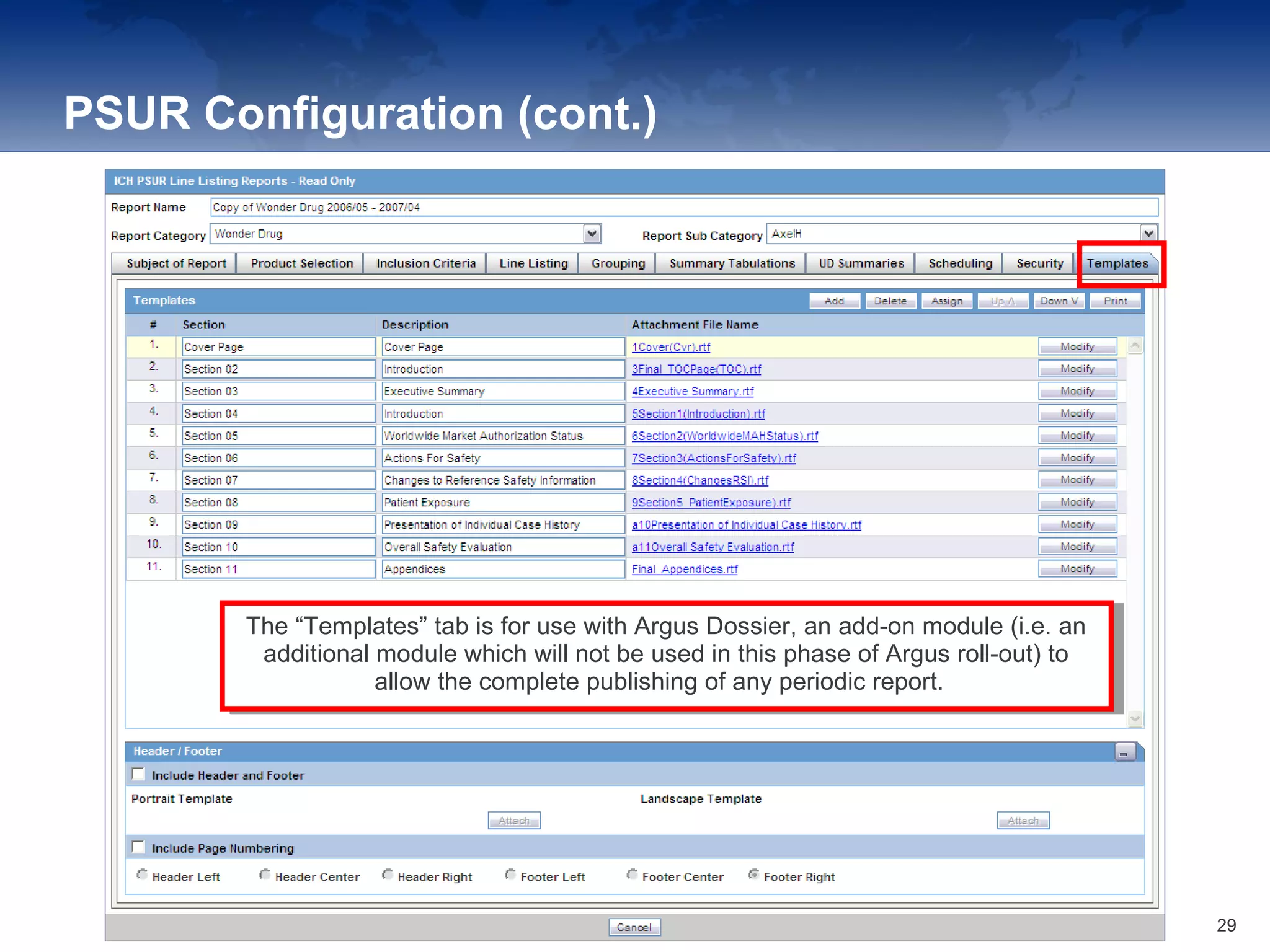This screenshot has width=1270, height=952.
Task: Click Section 10 name field
Action: click(278, 547)
